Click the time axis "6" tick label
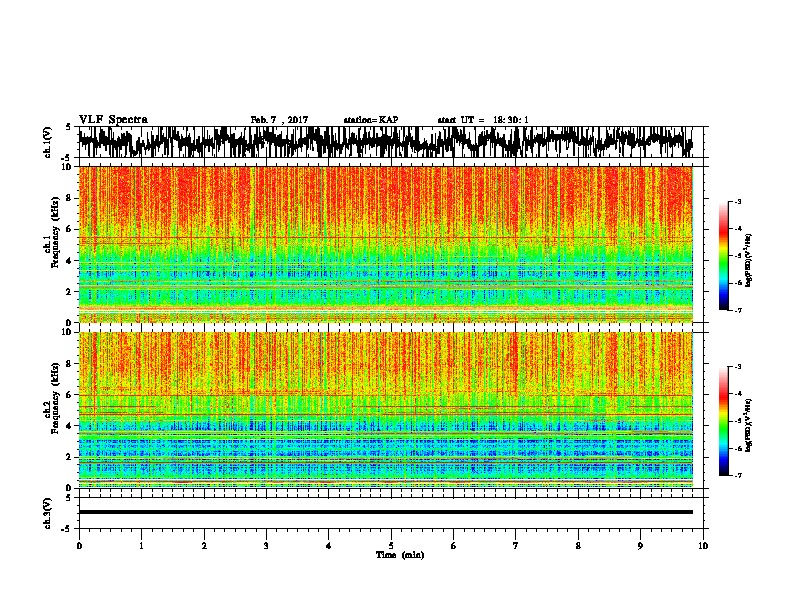 click(x=454, y=546)
